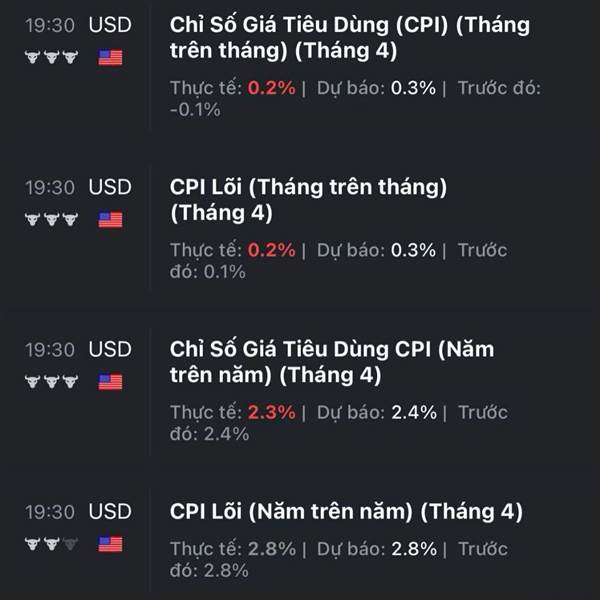Click the three-bull volatility icons on the first CPI row

point(52,57)
